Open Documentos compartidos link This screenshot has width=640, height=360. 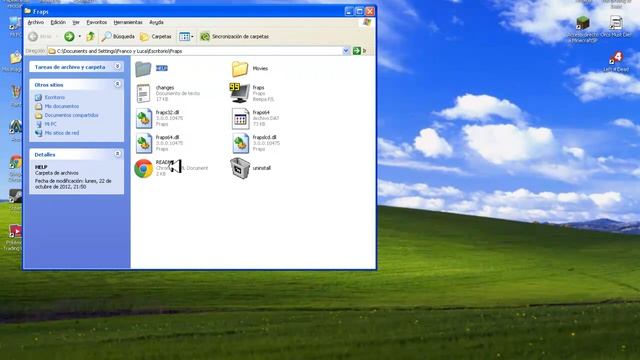[x=71, y=115]
